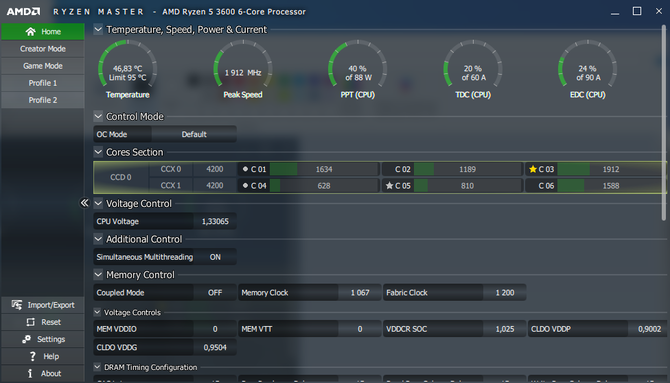Click the OC Mode Default value
This screenshot has height=383, width=670.
tap(194, 134)
